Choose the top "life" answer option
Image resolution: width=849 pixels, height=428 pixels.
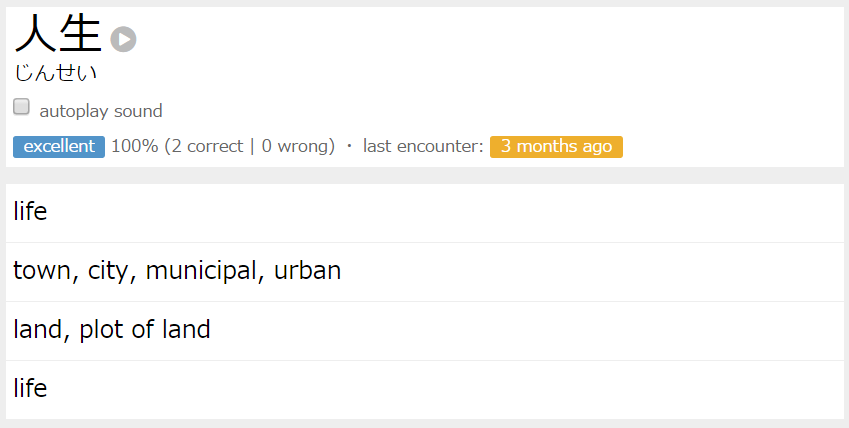(x=30, y=212)
